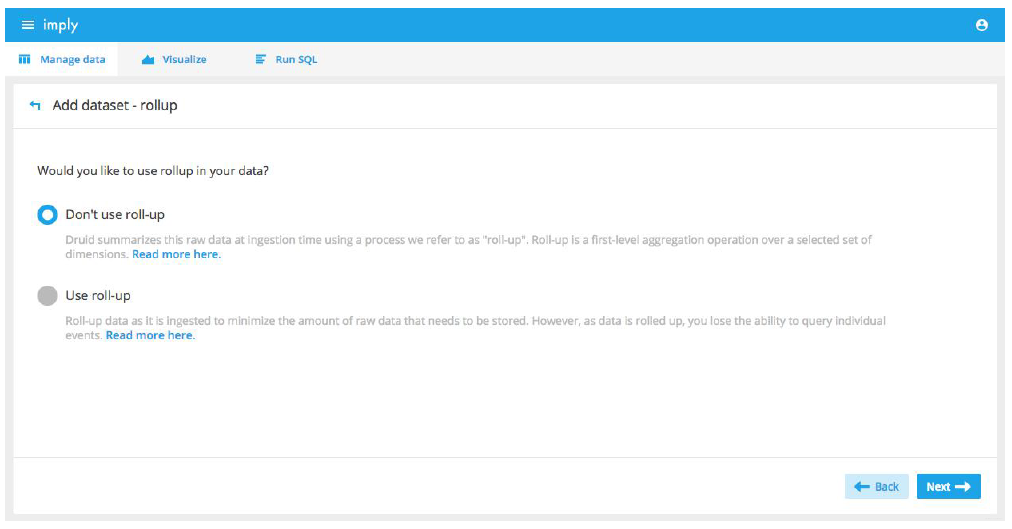Open Read more here link under Don't use roll-up
This screenshot has height=529, width=1012.
[176, 255]
